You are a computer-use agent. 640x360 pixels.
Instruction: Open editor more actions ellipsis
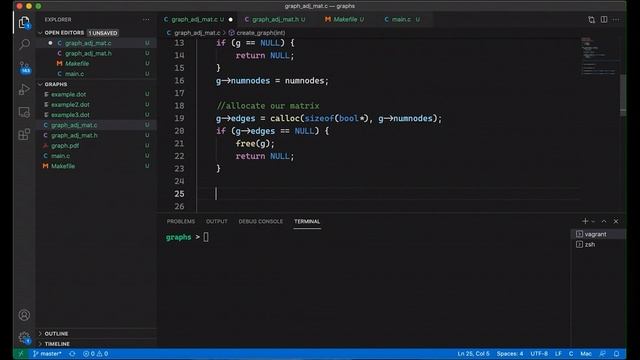pyautogui.click(x=616, y=20)
